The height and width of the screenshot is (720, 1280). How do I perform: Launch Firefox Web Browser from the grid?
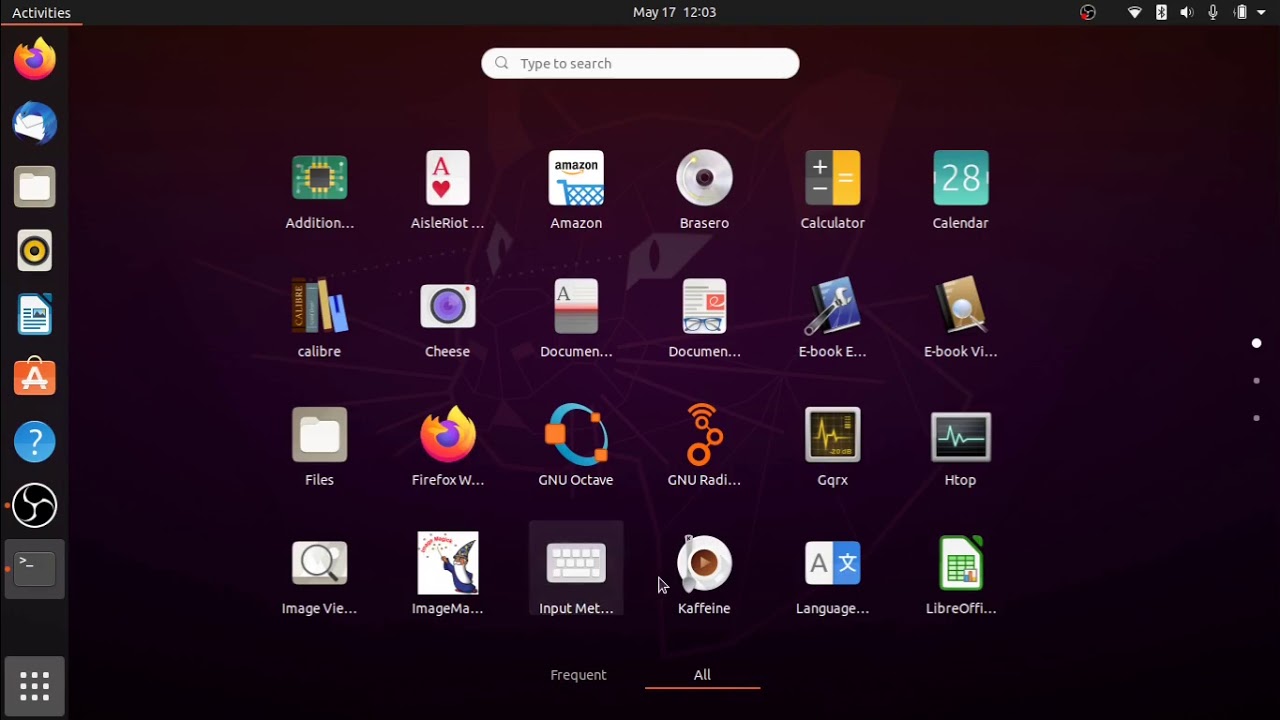447,435
